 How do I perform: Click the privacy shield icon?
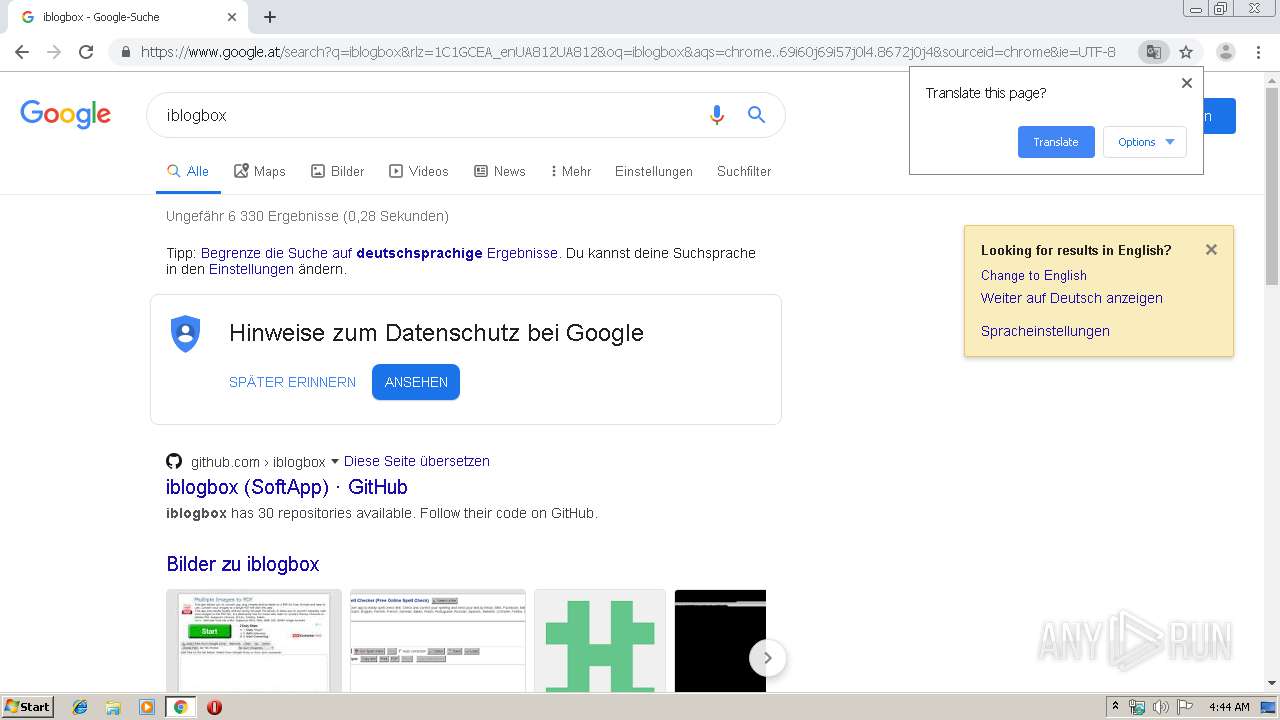(186, 333)
